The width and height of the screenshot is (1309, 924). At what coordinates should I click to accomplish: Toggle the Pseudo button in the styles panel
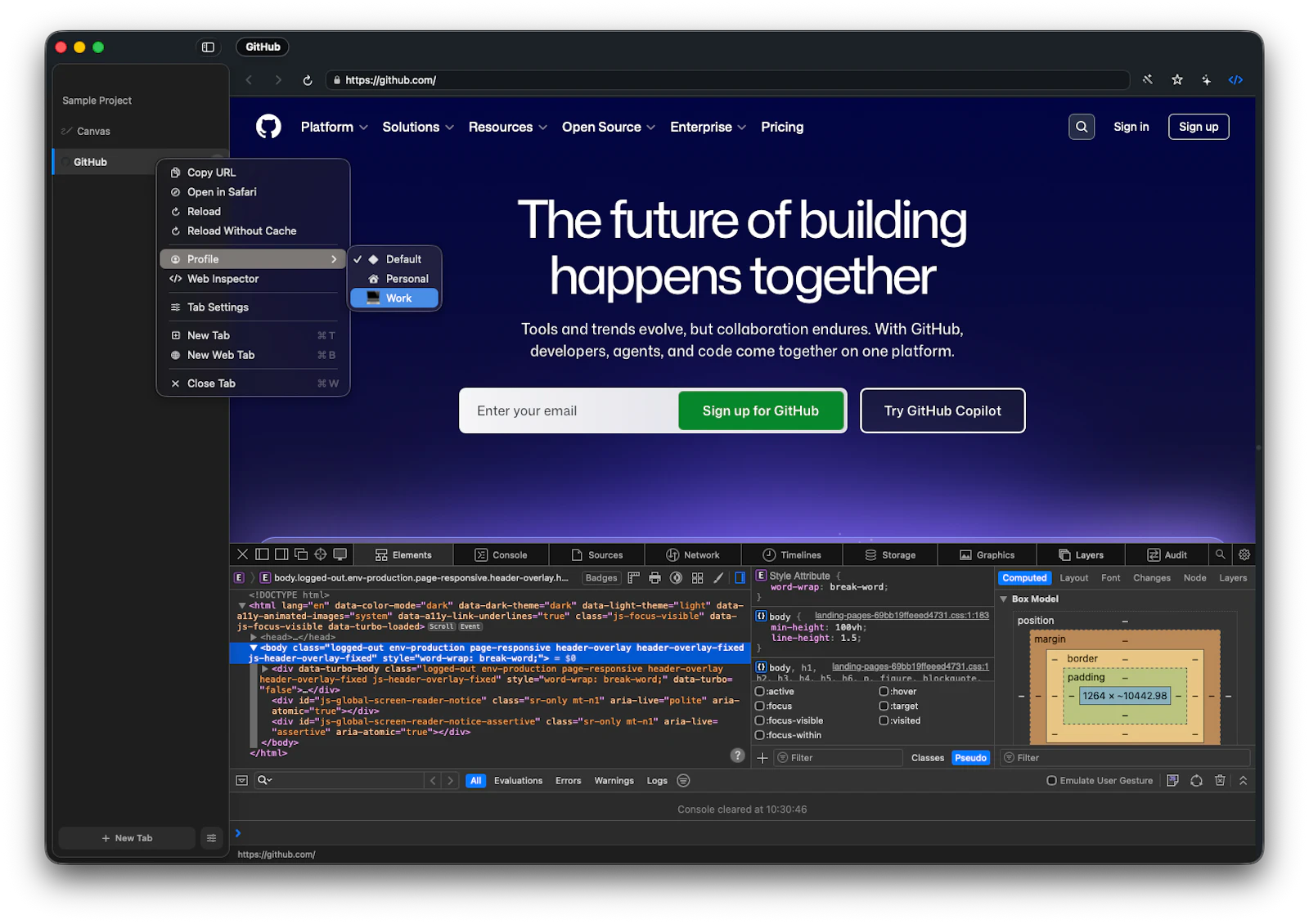970,758
